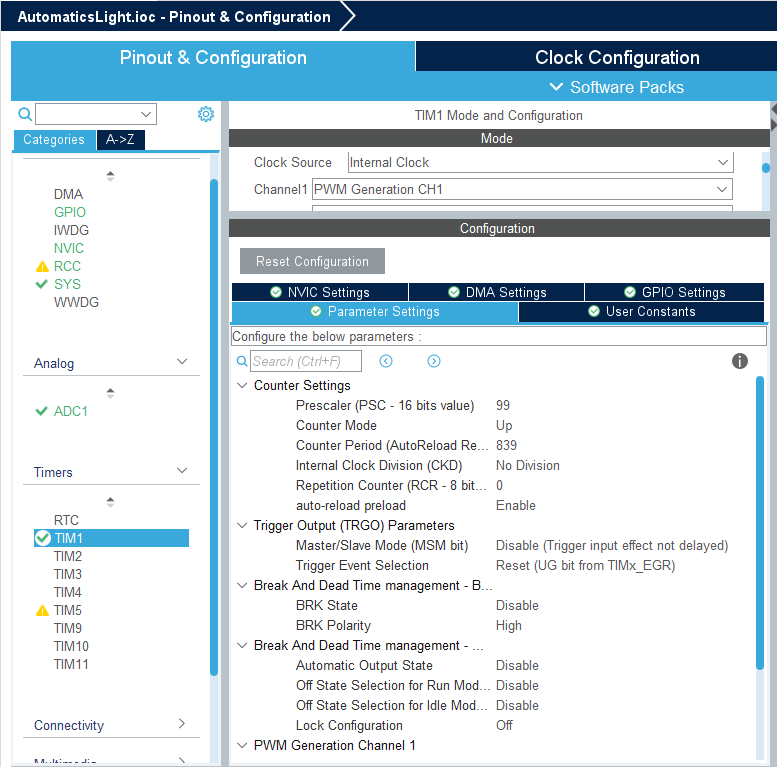Click the settings gear icon in categories panel
This screenshot has height=767, width=777.
coord(206,114)
